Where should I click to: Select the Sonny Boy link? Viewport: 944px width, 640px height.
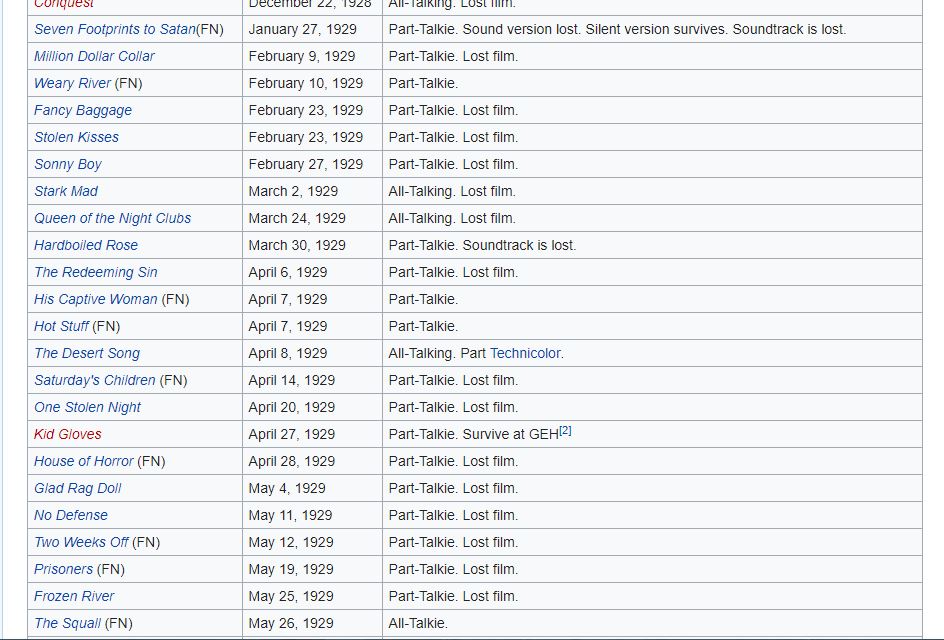[68, 164]
